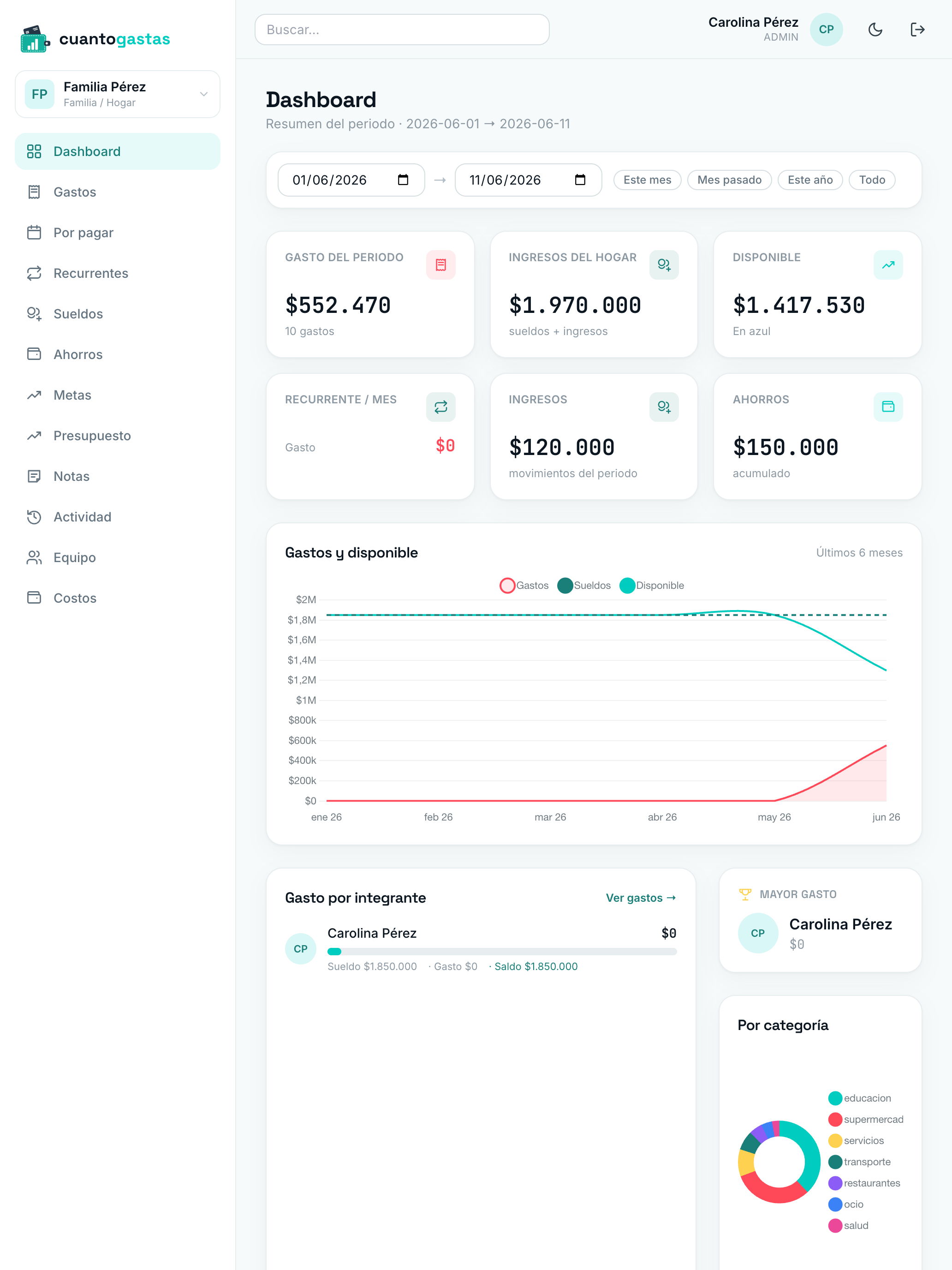Expand the Familia Pérez workspace selector
This screenshot has width=952, height=1270.
[x=118, y=94]
